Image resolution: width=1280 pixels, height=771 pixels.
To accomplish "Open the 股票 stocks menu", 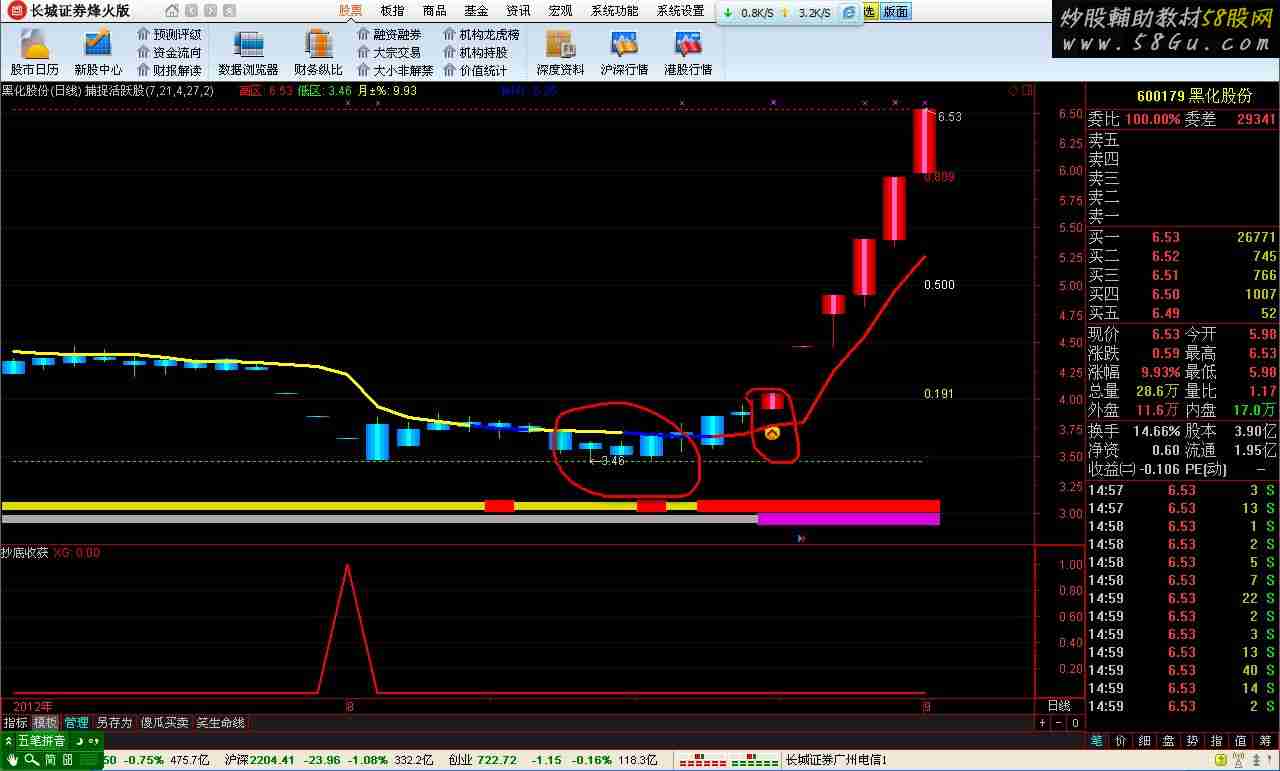I will [350, 11].
